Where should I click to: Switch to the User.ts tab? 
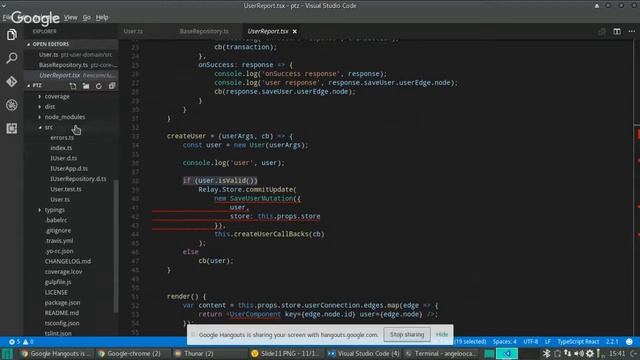click(x=133, y=31)
